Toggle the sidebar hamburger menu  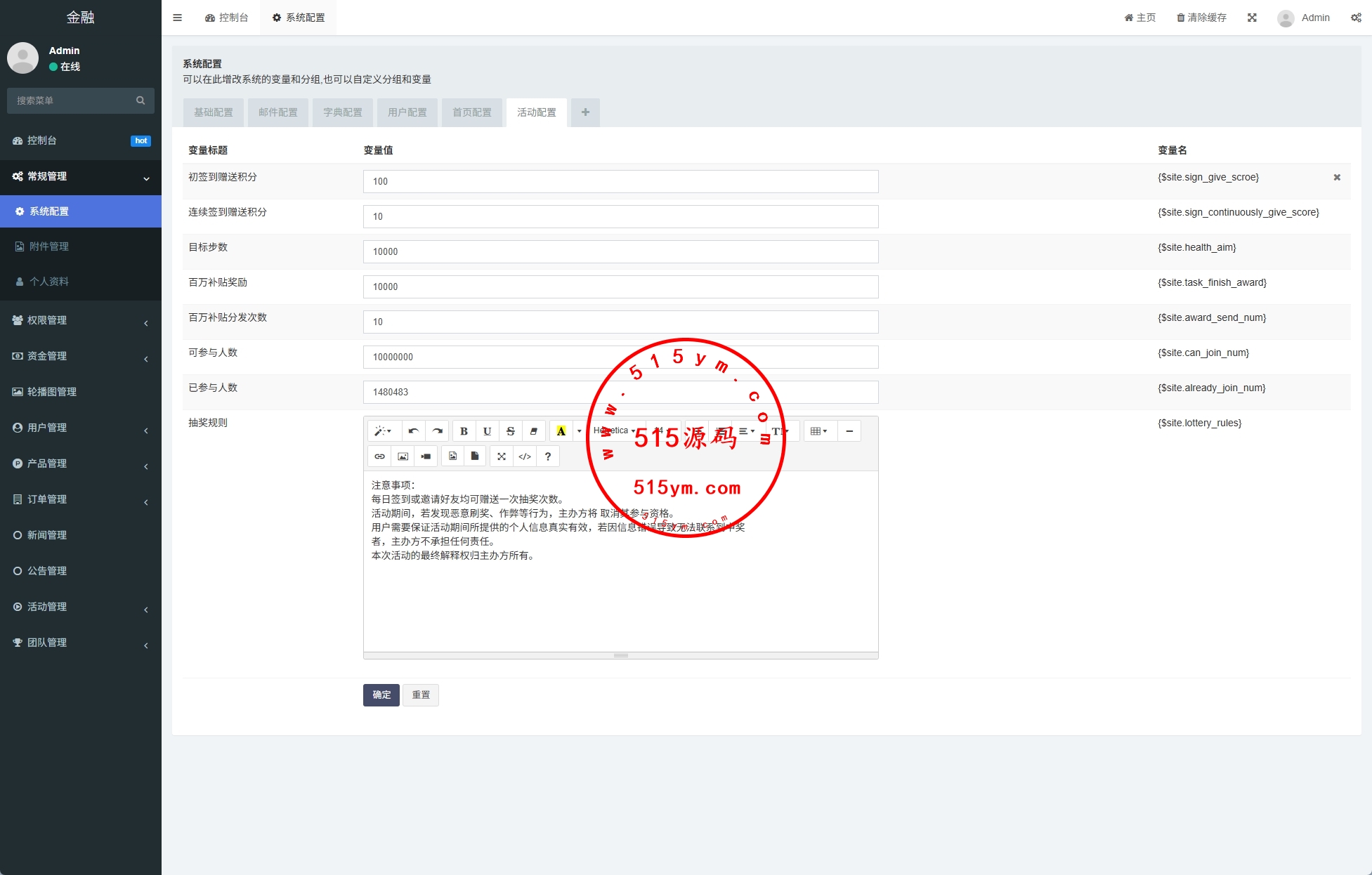point(178,18)
